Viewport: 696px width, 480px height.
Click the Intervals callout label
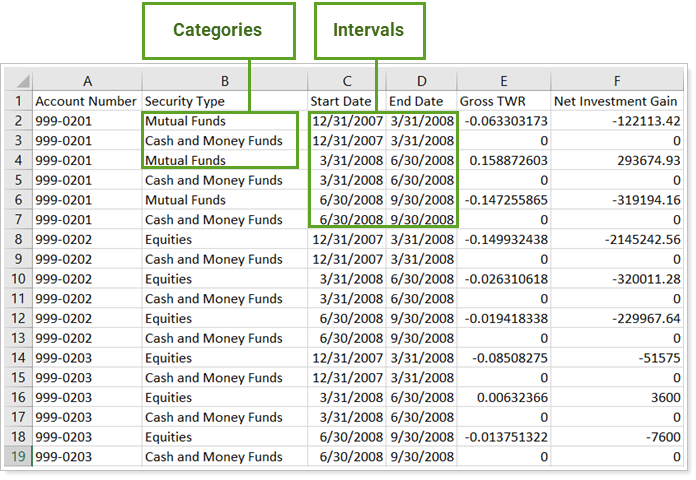click(370, 30)
